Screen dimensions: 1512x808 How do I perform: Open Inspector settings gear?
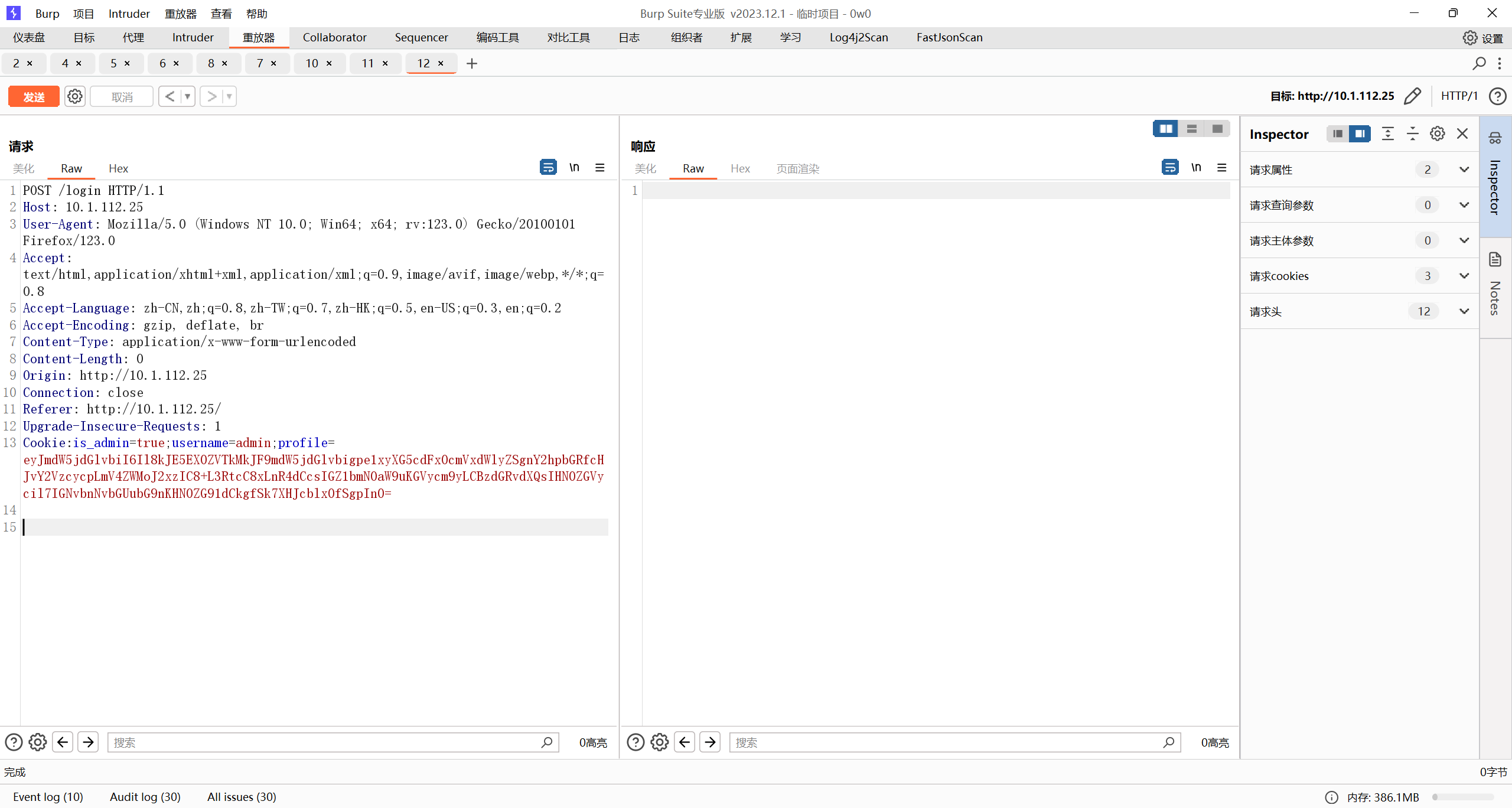1438,133
